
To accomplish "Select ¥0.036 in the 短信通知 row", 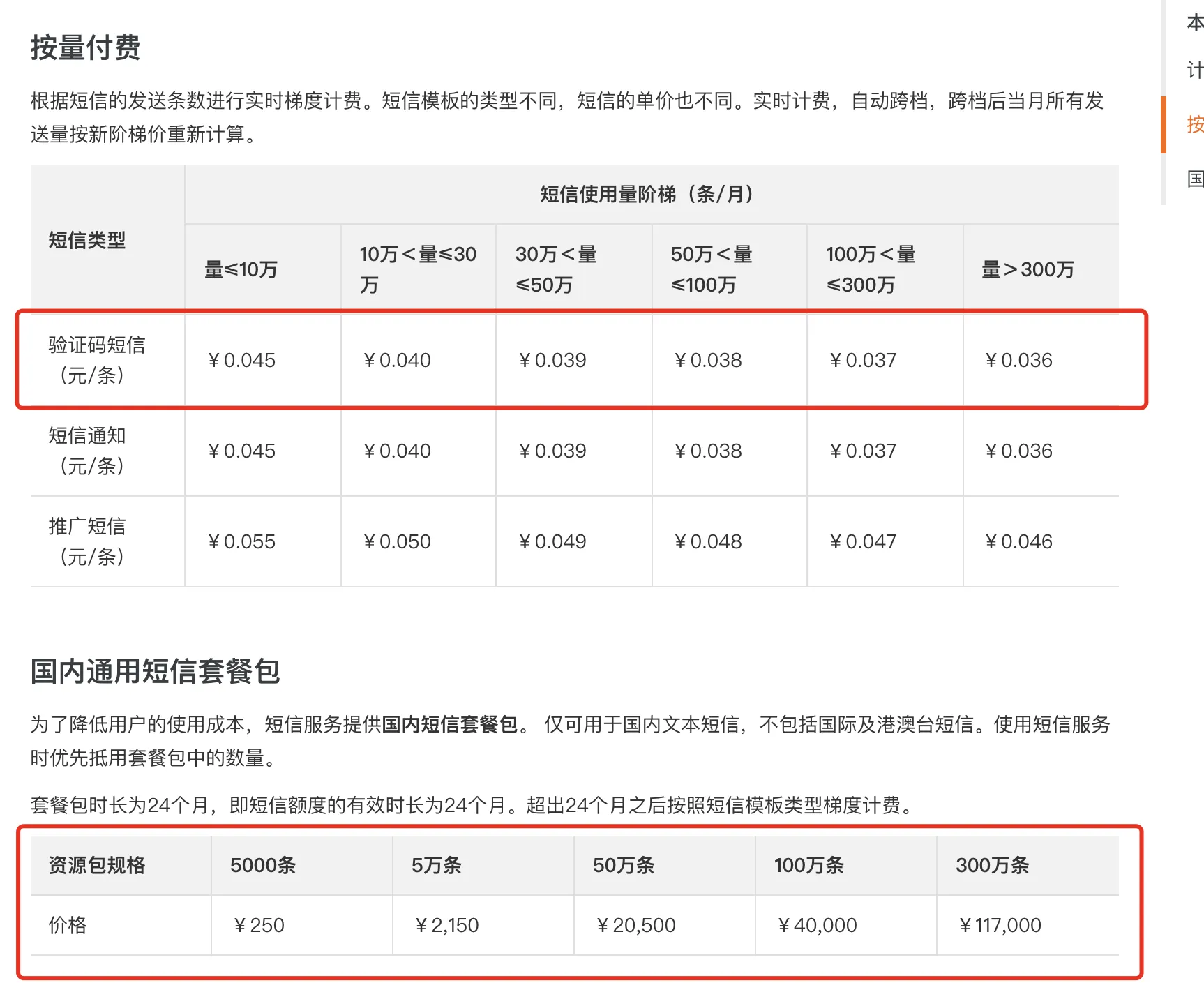I will pos(1018,451).
